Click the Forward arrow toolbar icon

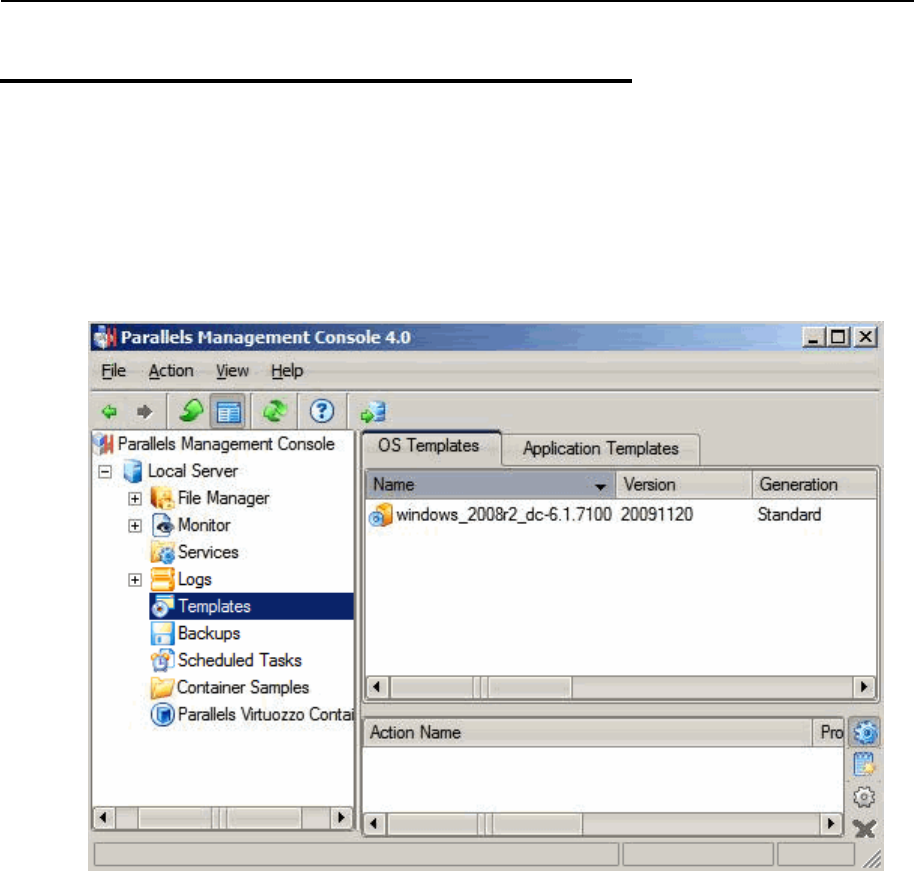click(x=144, y=412)
